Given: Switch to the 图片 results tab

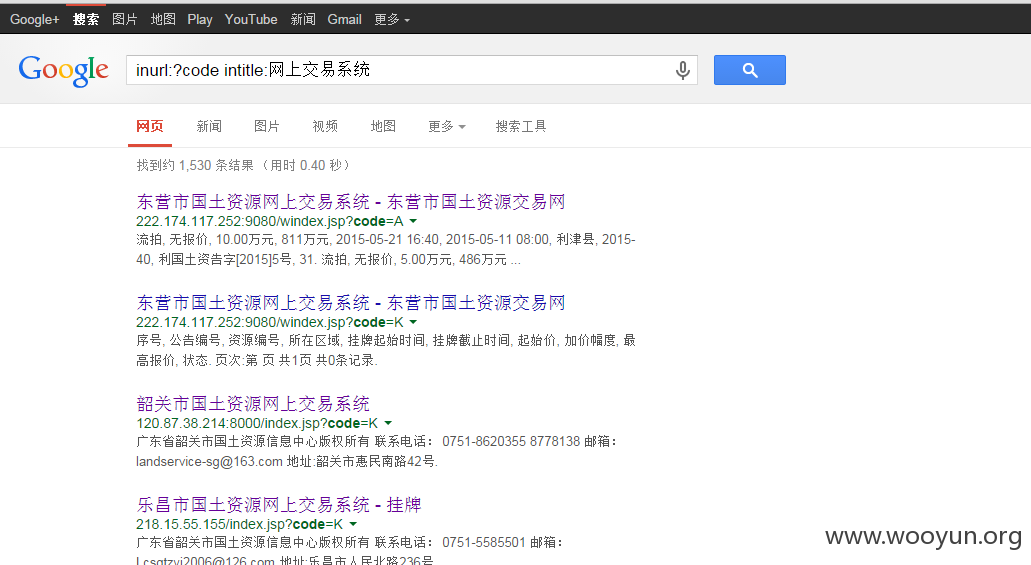Looking at the screenshot, I should click(267, 126).
